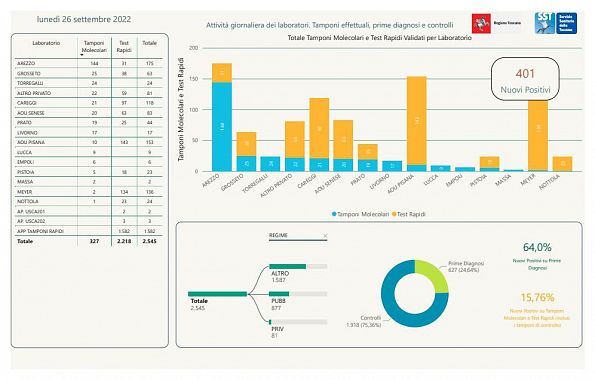
Task: Click the Test Rapidi legend dot
Action: pos(394,214)
